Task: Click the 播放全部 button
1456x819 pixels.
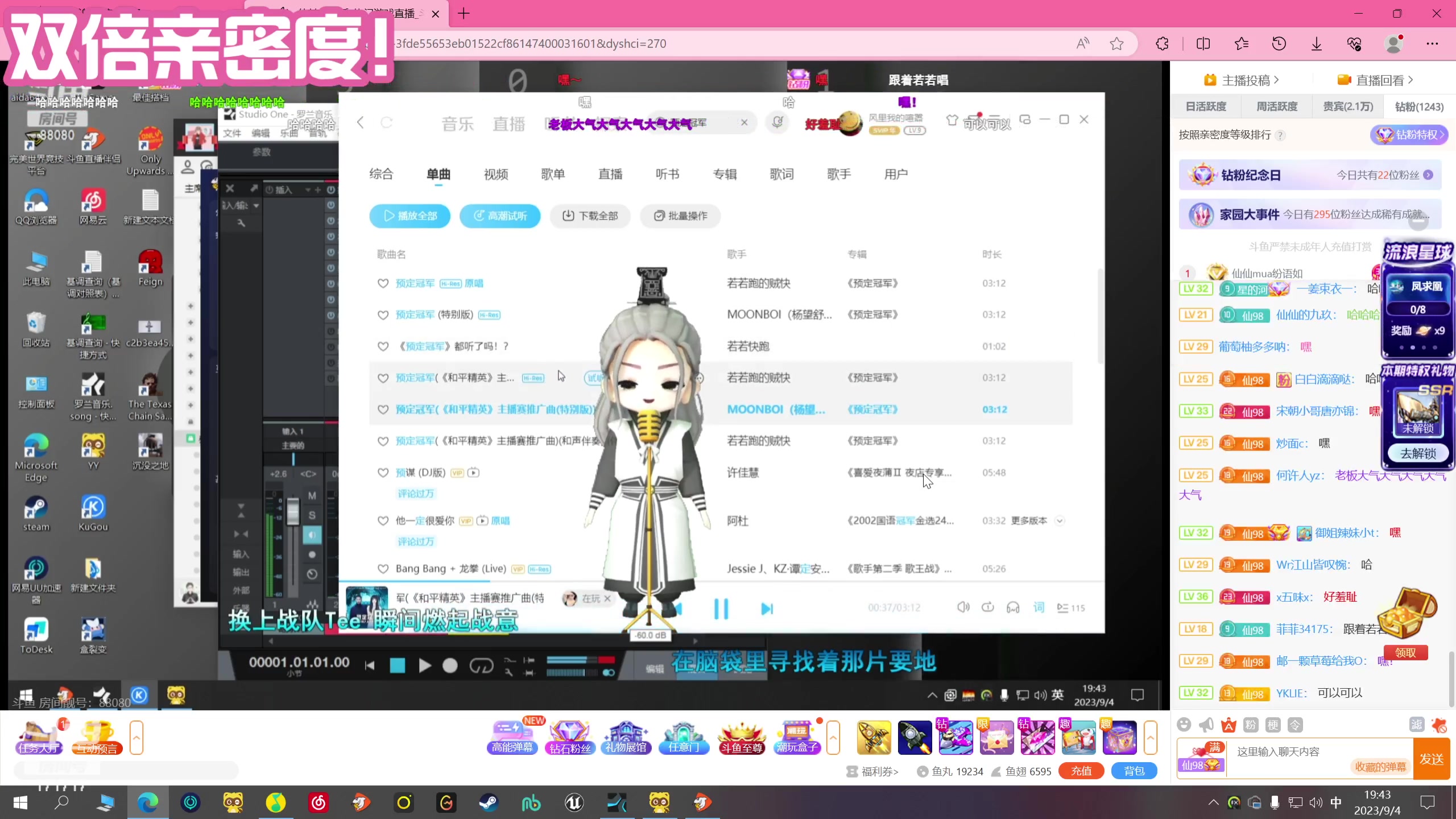Action: [x=409, y=216]
